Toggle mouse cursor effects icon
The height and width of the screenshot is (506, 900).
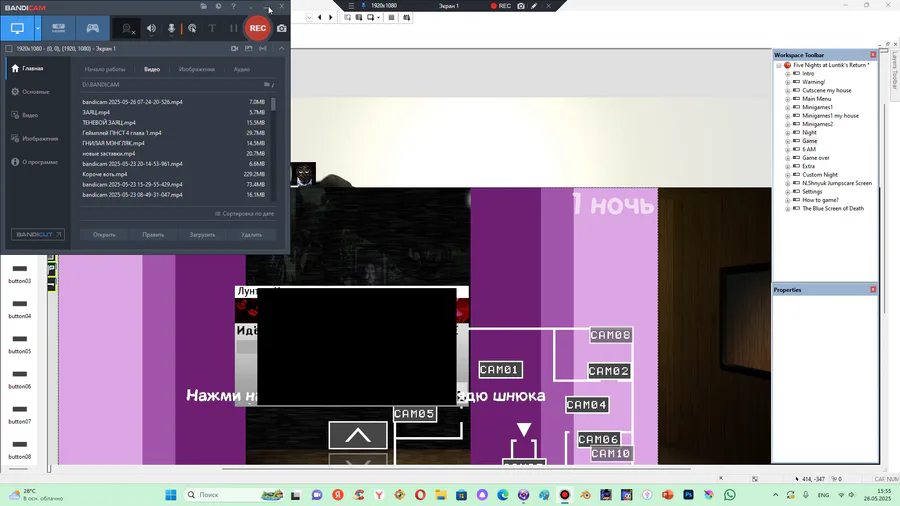[192, 28]
